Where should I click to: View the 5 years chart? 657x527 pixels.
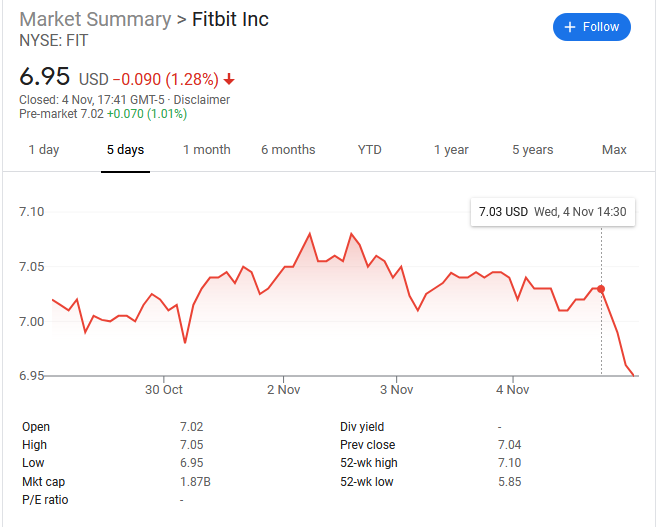coord(532,150)
